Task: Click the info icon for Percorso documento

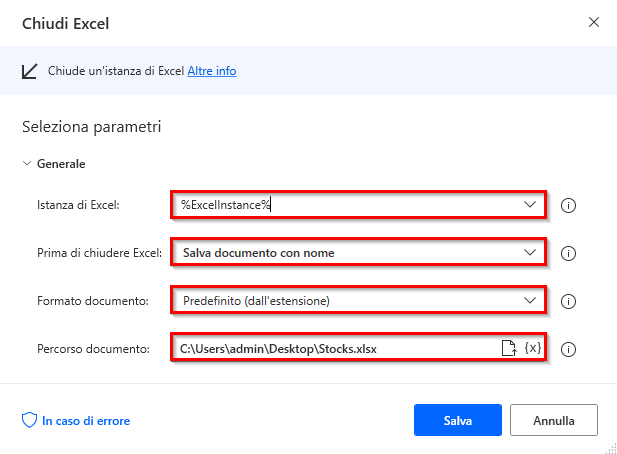Action: pyautogui.click(x=568, y=349)
